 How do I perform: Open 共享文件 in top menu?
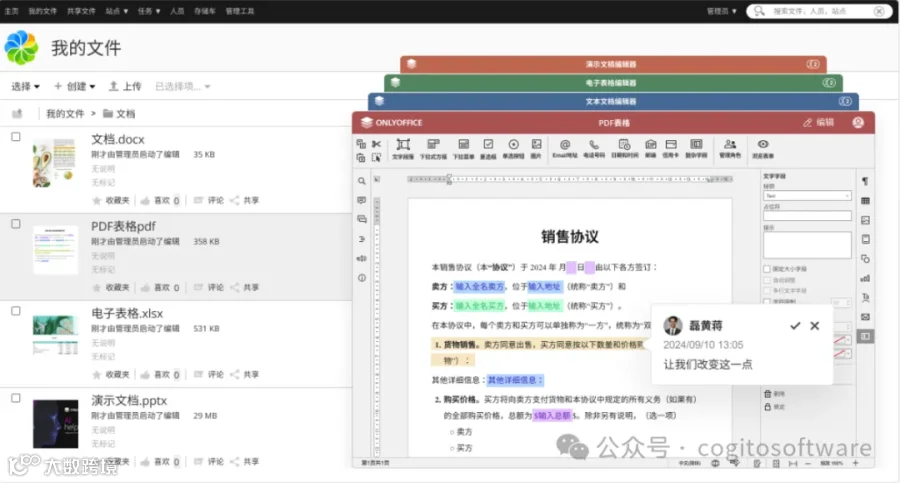[81, 11]
